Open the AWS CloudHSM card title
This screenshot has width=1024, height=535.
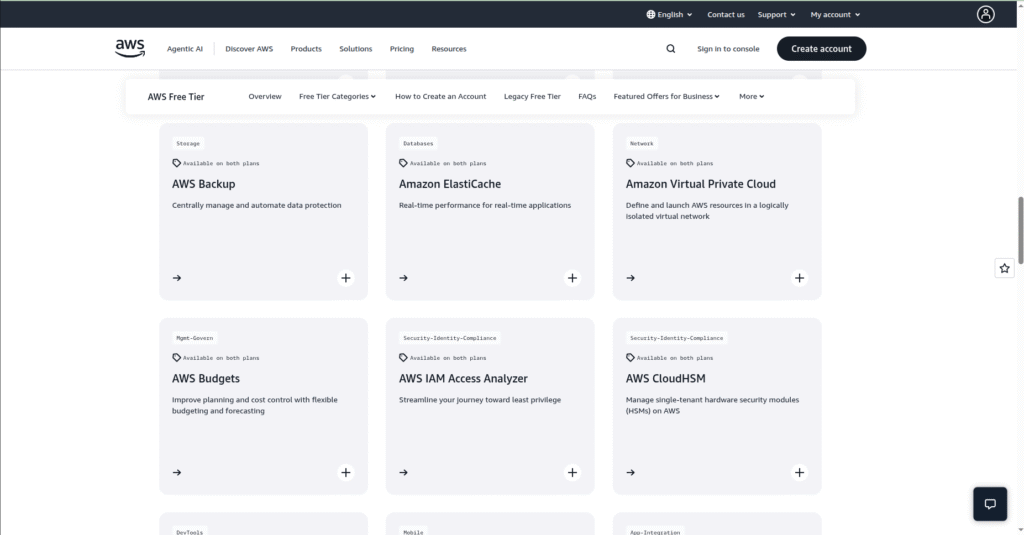click(665, 378)
